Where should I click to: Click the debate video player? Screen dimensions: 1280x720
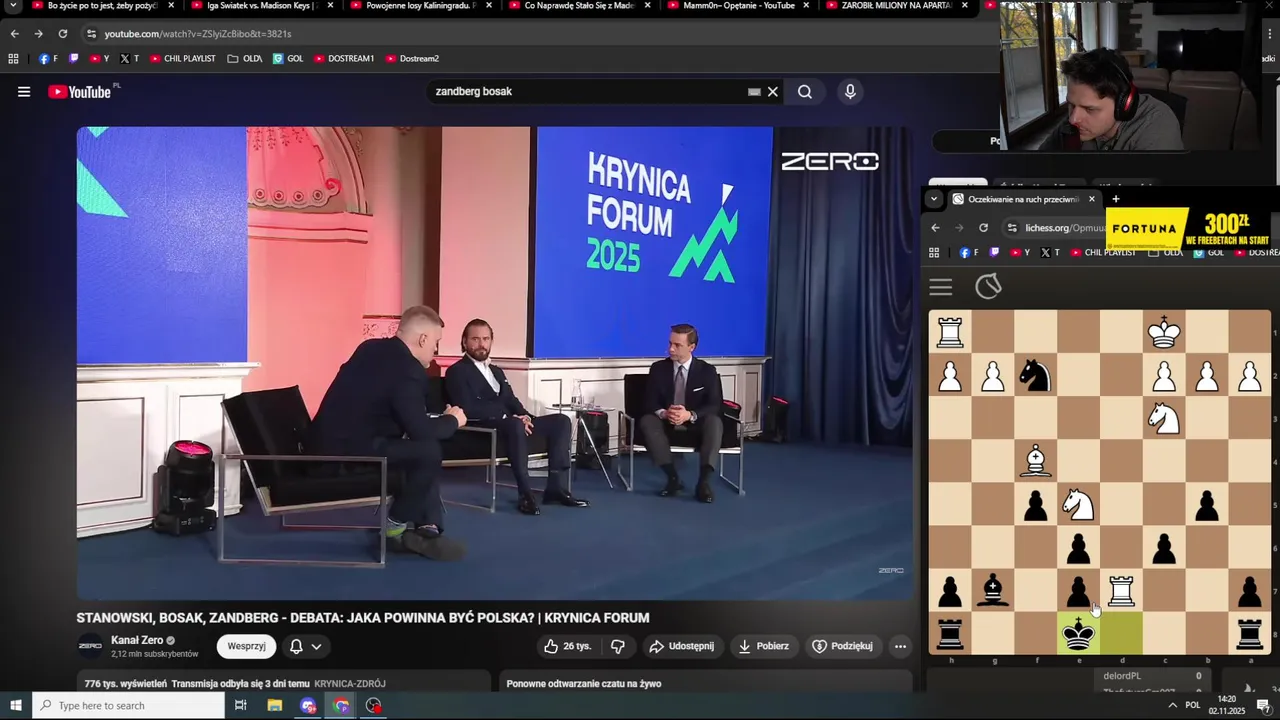(x=495, y=363)
